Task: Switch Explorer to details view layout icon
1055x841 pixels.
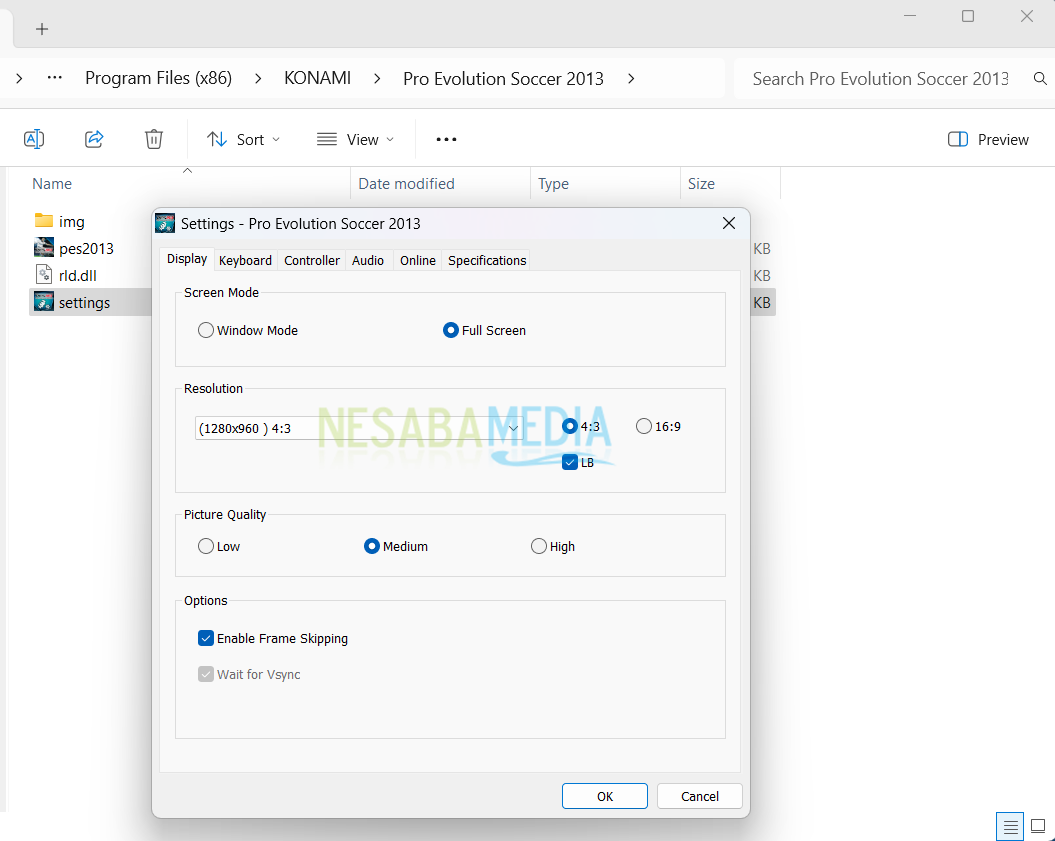Action: click(x=1010, y=826)
